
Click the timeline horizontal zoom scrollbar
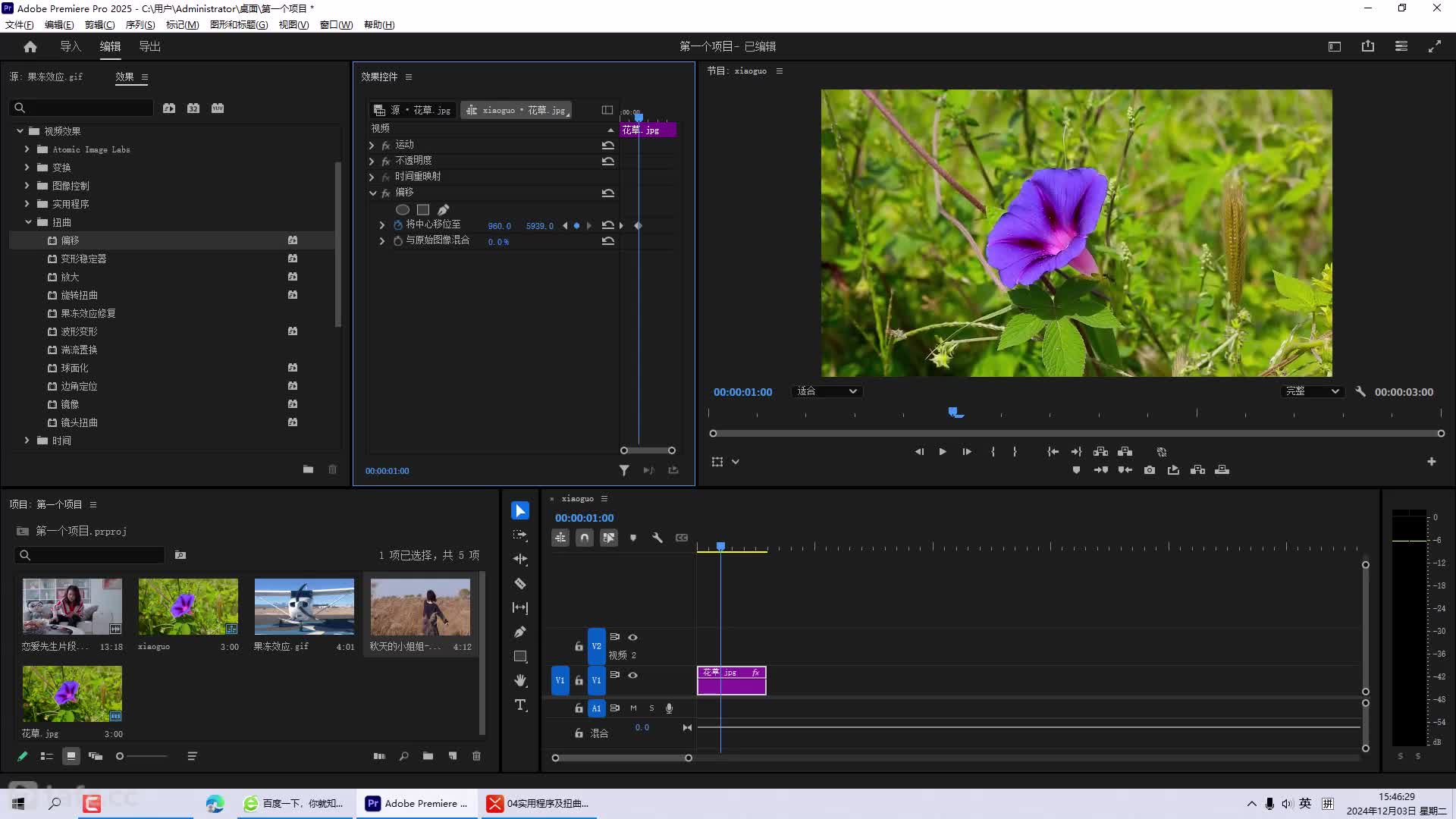[x=622, y=758]
